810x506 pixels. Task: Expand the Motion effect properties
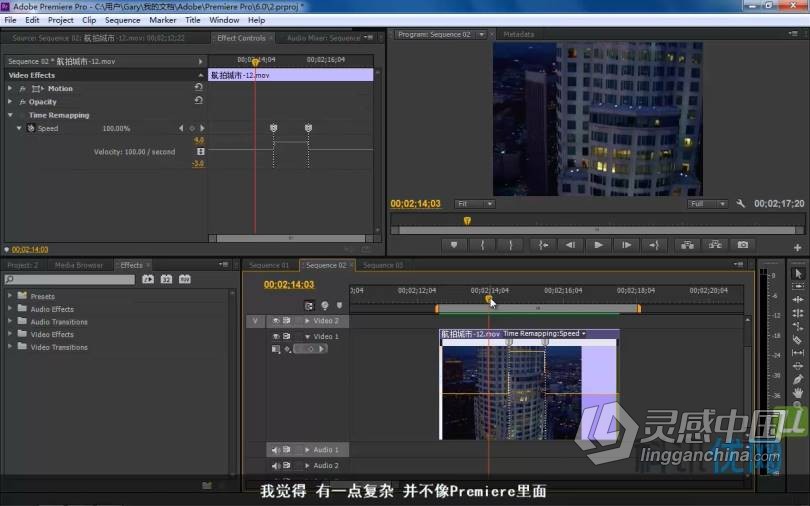click(10, 88)
